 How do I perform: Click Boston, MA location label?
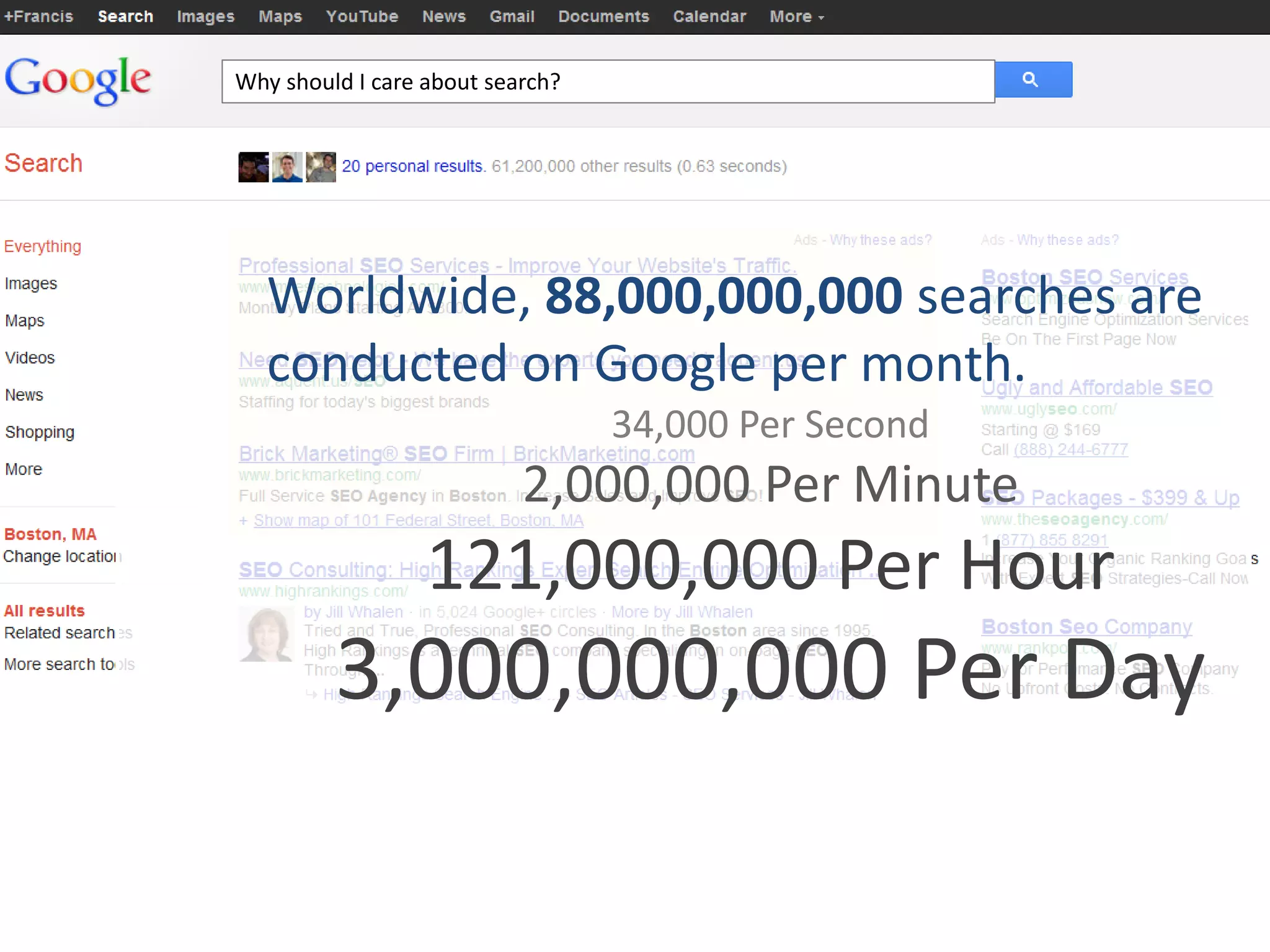point(50,534)
